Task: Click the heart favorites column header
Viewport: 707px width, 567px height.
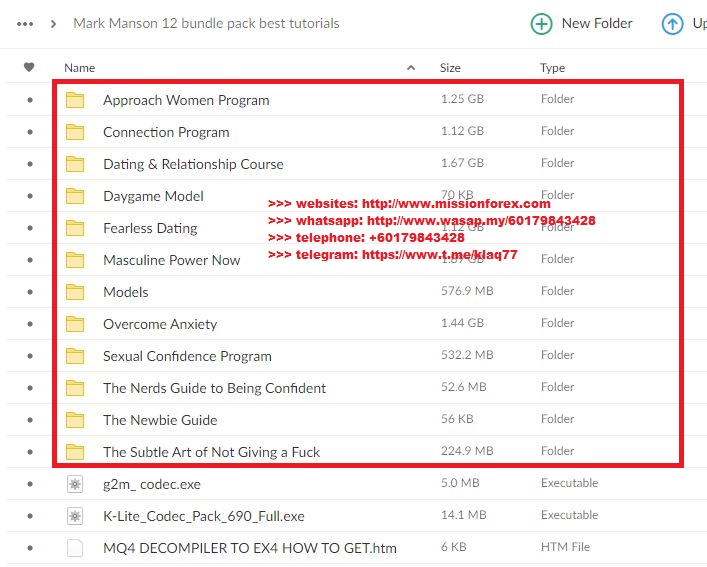Action: pyautogui.click(x=29, y=67)
